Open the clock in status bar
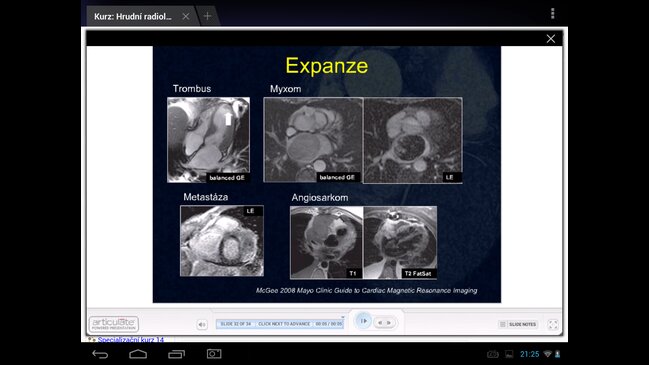The height and width of the screenshot is (365, 649). click(x=529, y=354)
